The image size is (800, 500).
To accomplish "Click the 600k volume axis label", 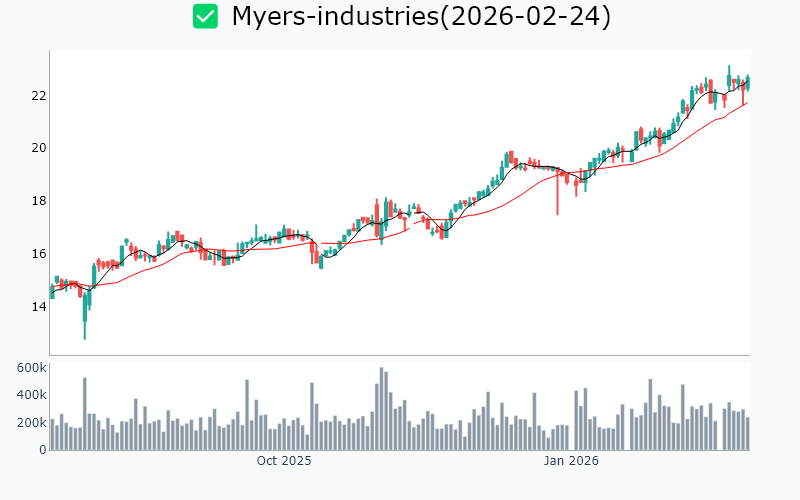I will coord(32,368).
